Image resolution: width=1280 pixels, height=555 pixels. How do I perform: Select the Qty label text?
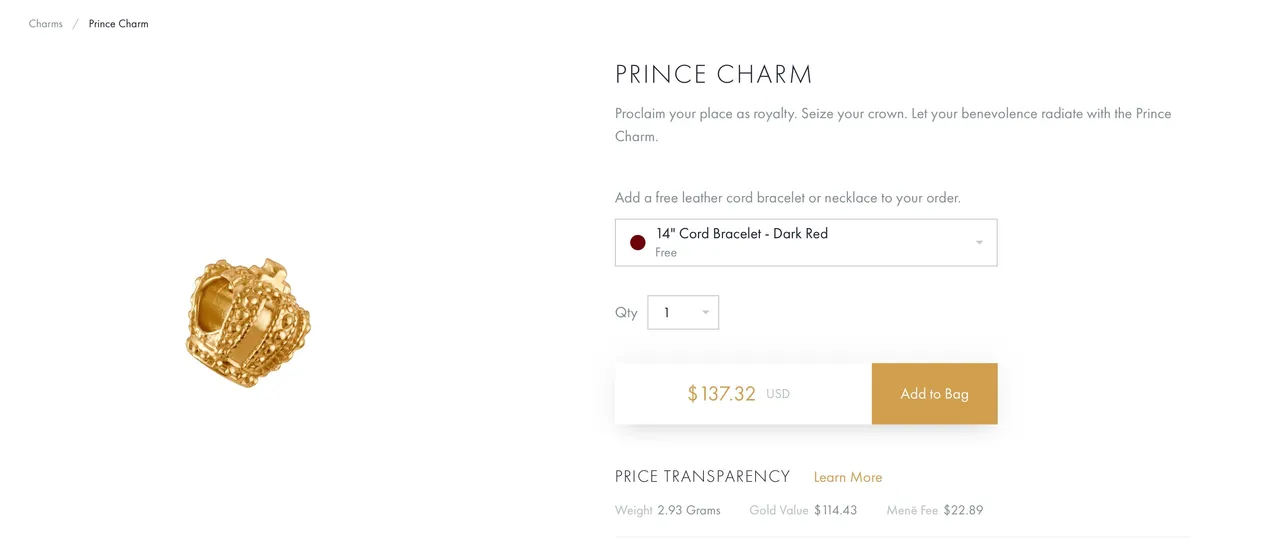pyautogui.click(x=626, y=312)
